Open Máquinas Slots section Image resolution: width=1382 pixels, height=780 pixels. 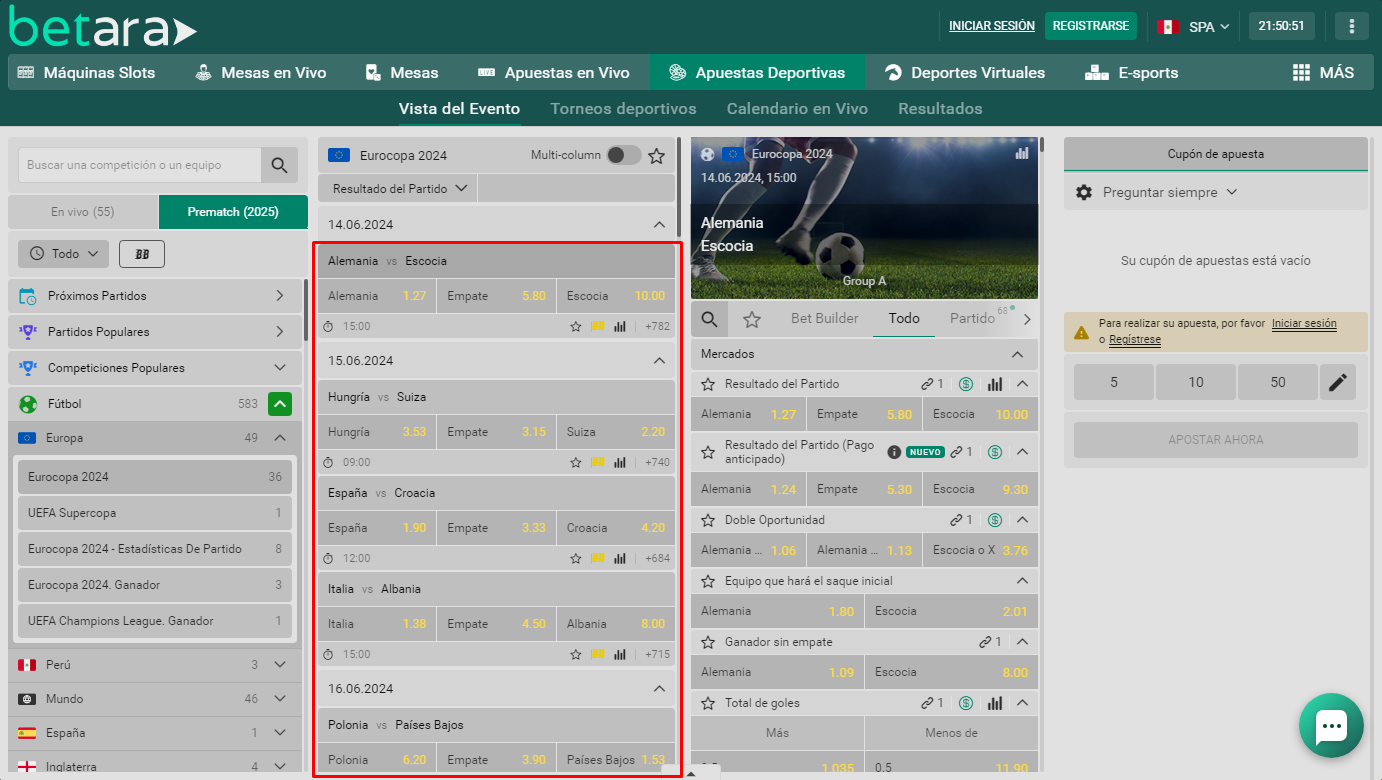tap(87, 72)
